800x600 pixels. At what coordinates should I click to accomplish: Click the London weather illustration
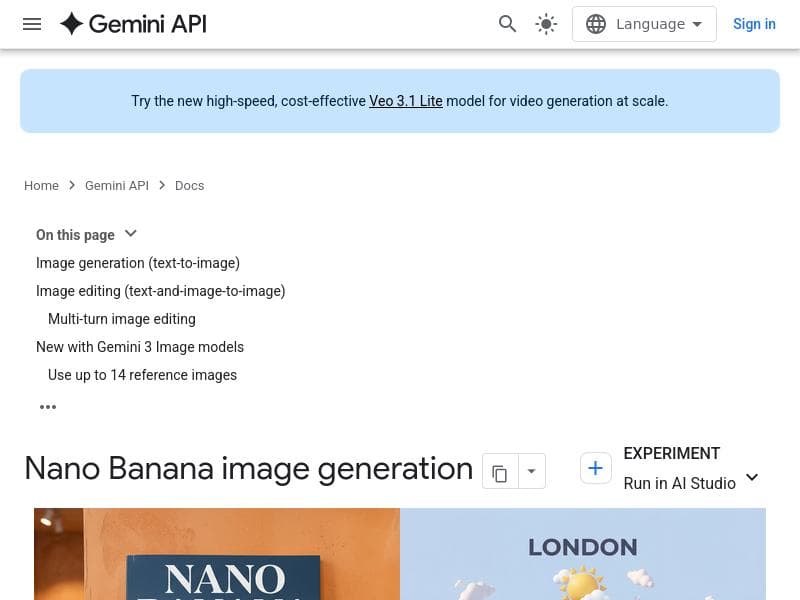[x=583, y=554]
